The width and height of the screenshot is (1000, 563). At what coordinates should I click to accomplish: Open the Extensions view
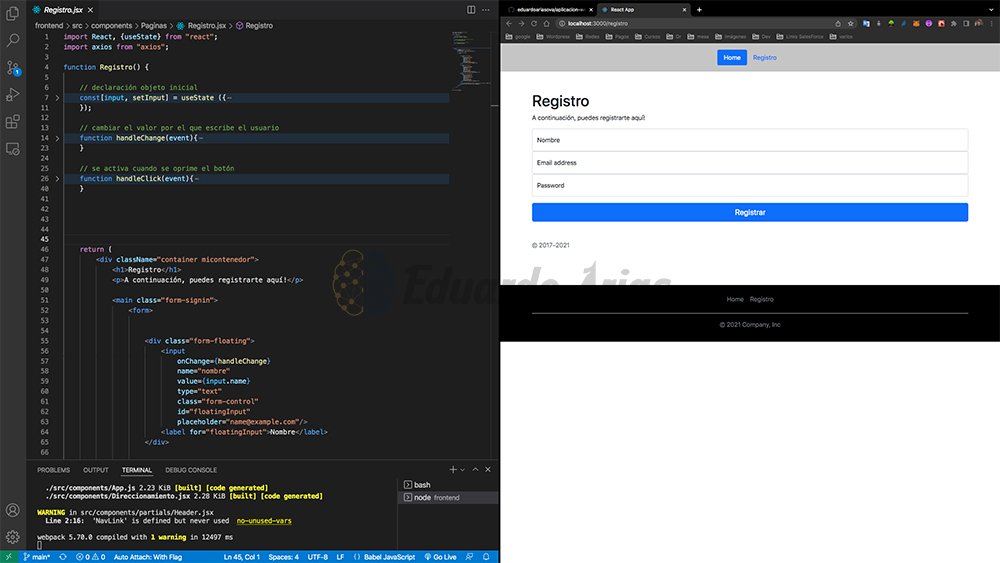point(12,122)
